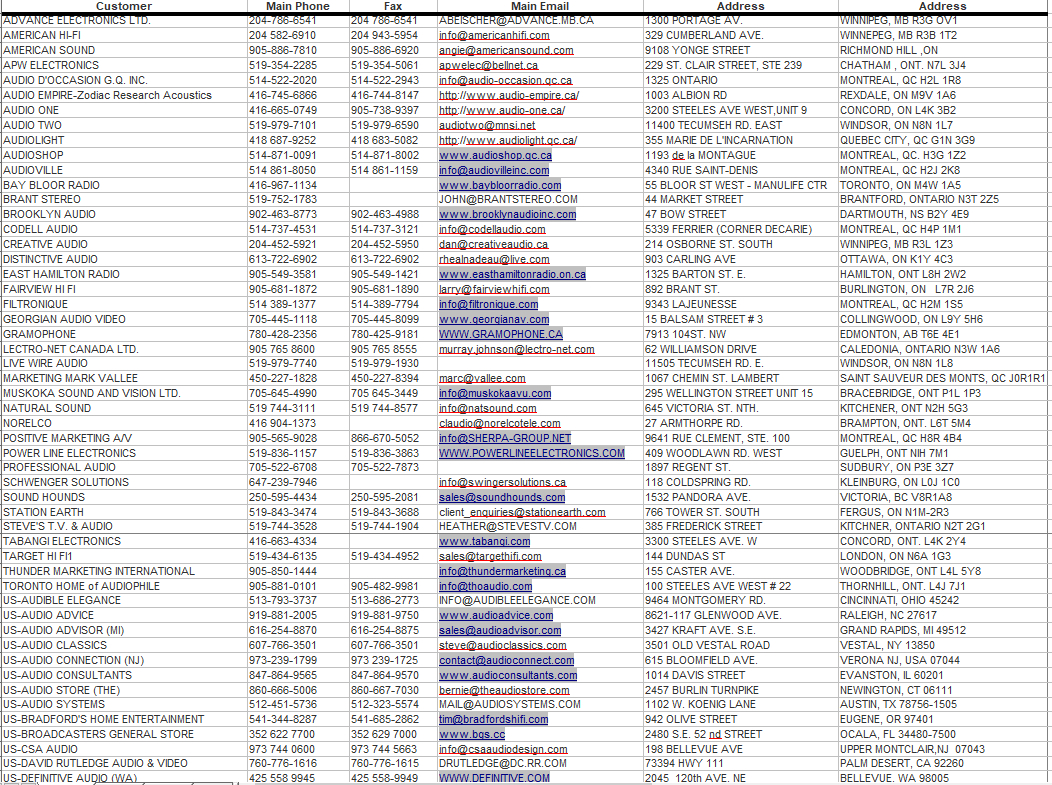Visit the www.tabangi.com link

[485, 541]
